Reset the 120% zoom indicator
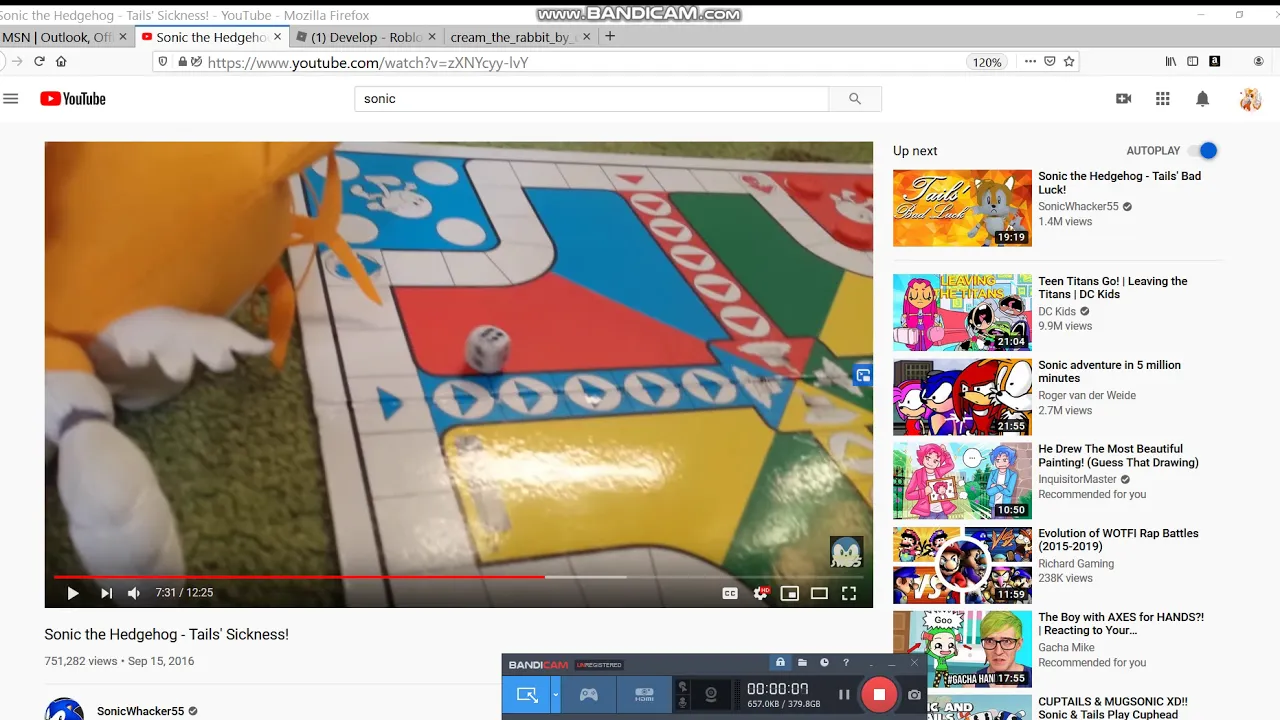Viewport: 1280px width, 720px height. click(987, 62)
